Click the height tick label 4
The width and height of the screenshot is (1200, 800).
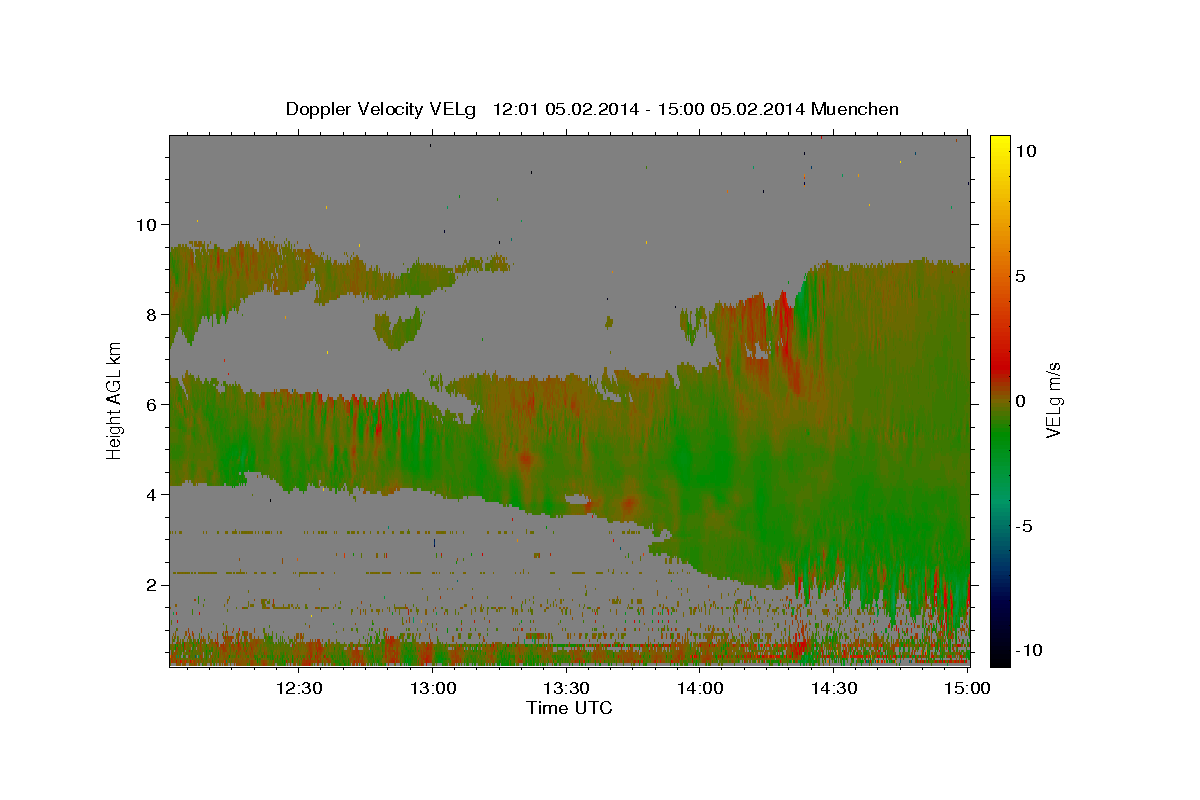152,494
